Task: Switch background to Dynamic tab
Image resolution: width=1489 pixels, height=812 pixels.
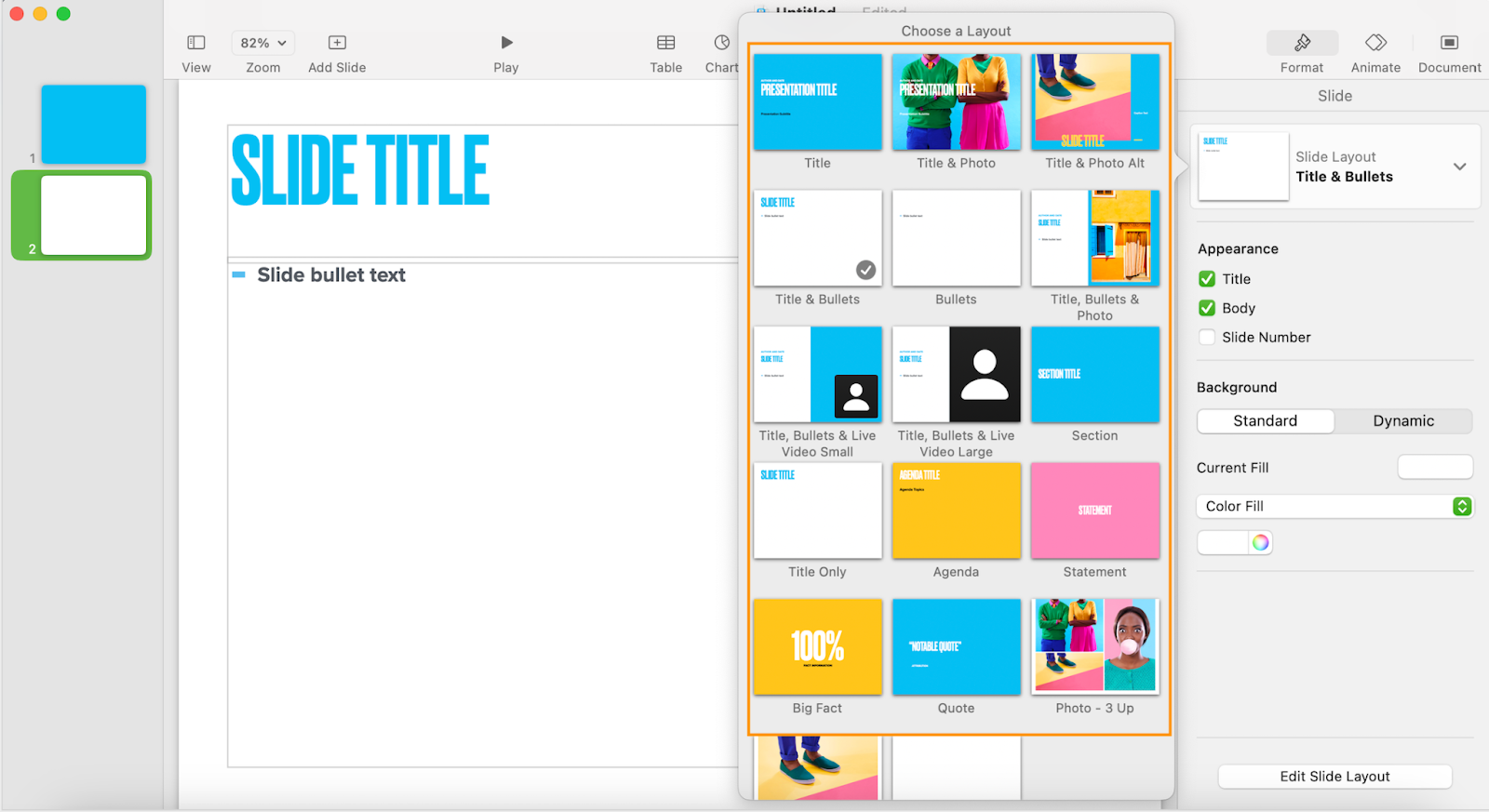Action: click(1403, 421)
